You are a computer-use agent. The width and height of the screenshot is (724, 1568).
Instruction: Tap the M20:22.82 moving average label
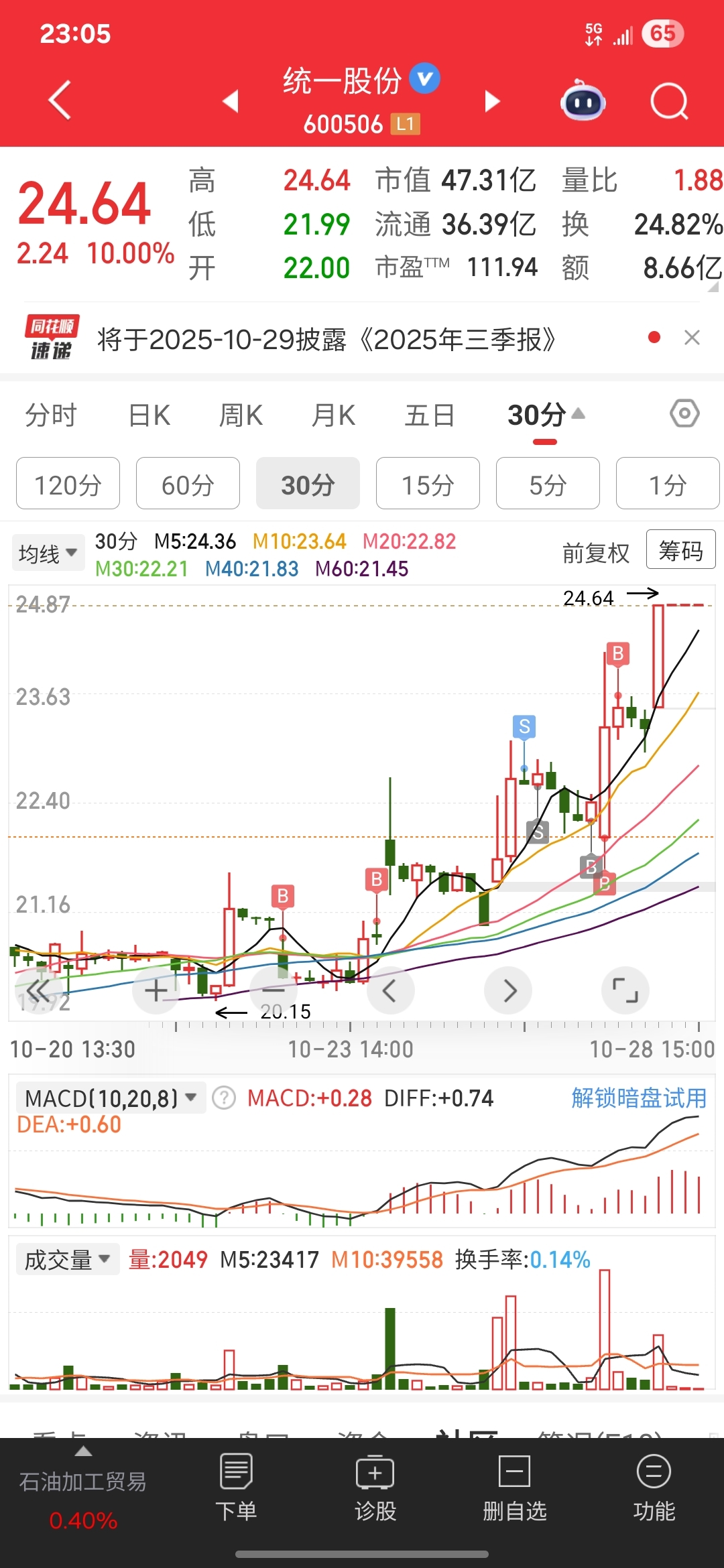(410, 541)
